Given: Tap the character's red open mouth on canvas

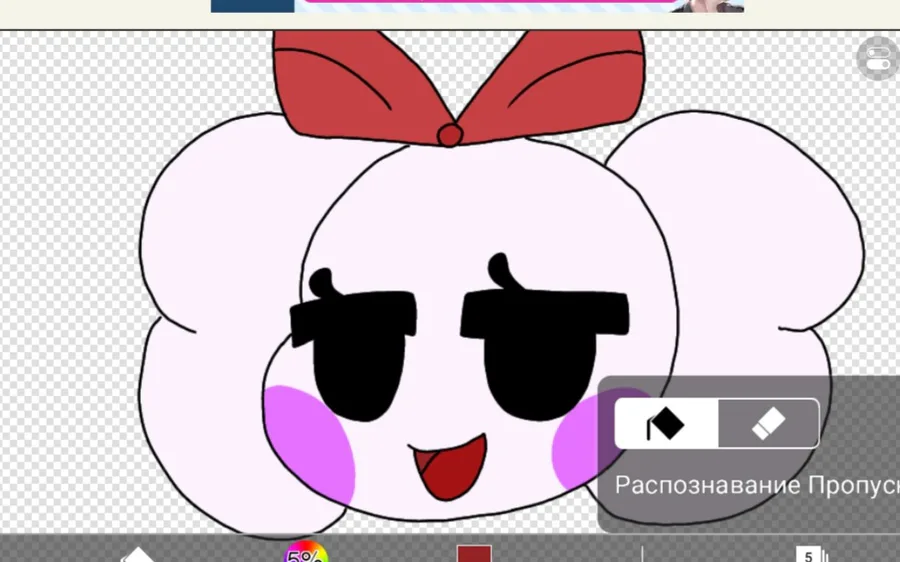Looking at the screenshot, I should pos(452,467).
